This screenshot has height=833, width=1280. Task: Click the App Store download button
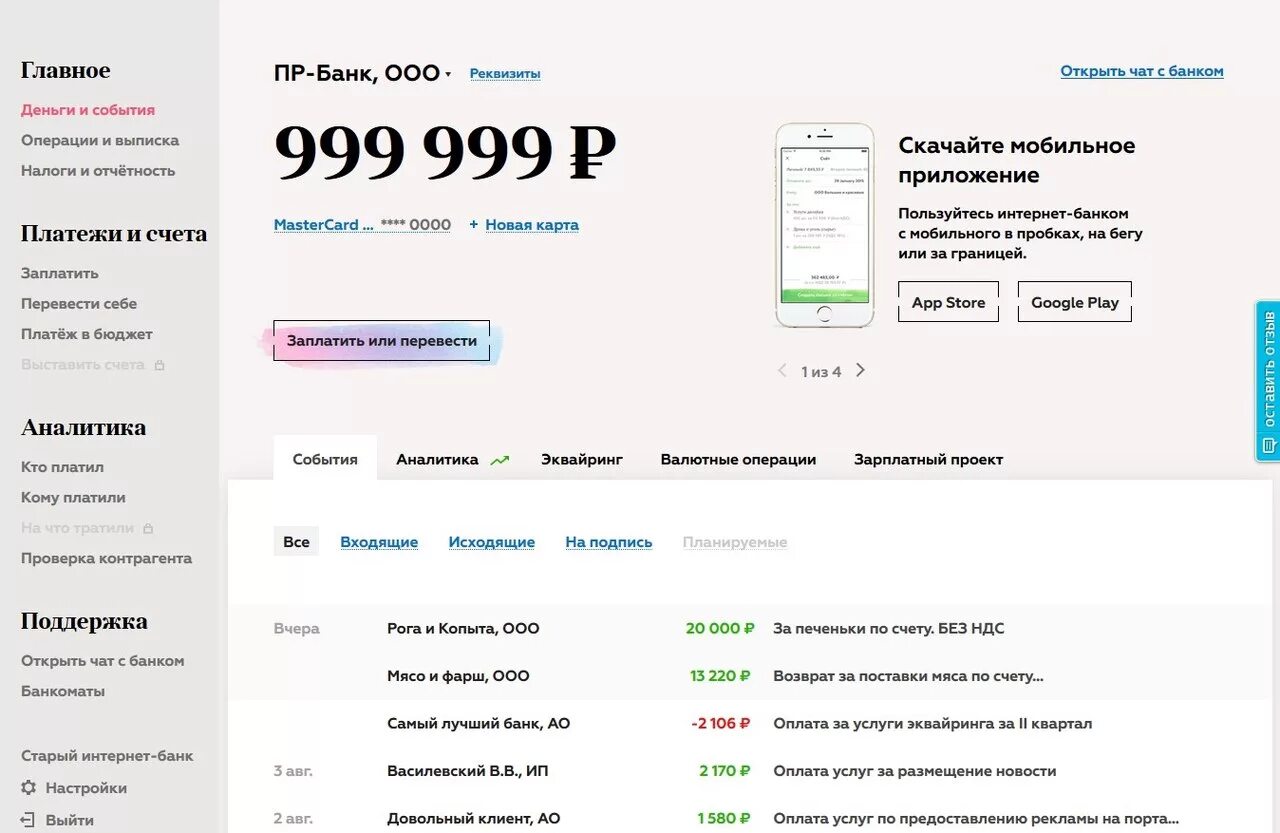948,302
